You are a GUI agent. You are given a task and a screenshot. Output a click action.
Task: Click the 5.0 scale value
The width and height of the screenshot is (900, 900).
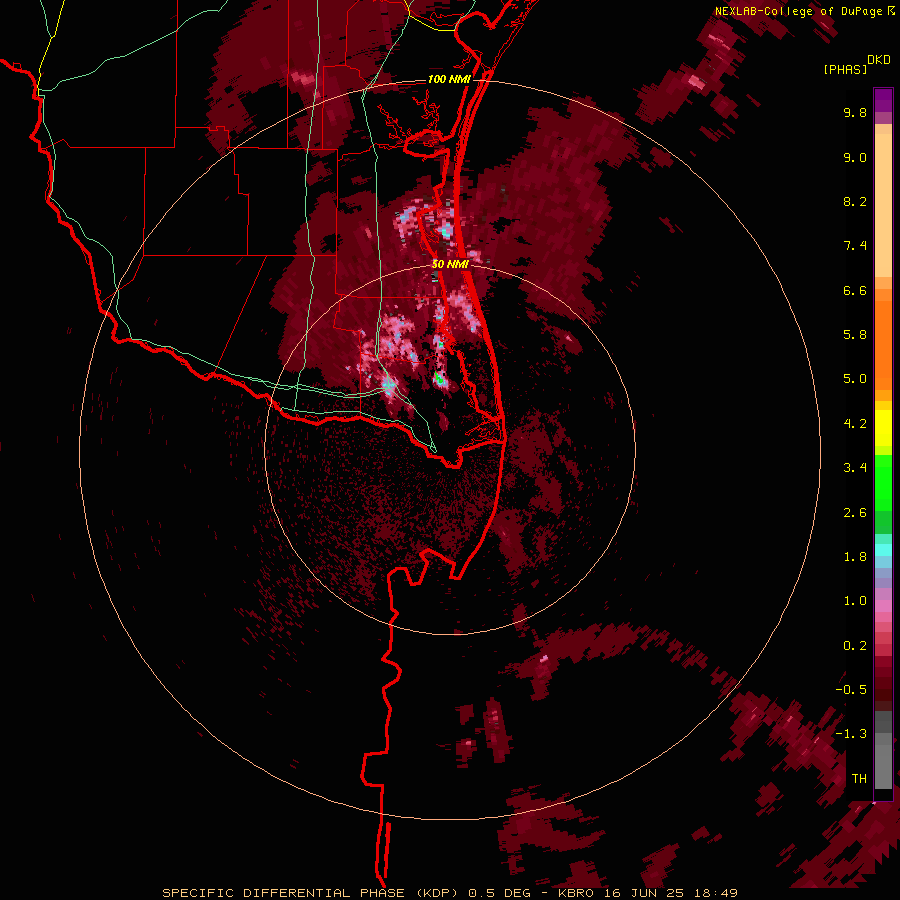[855, 379]
